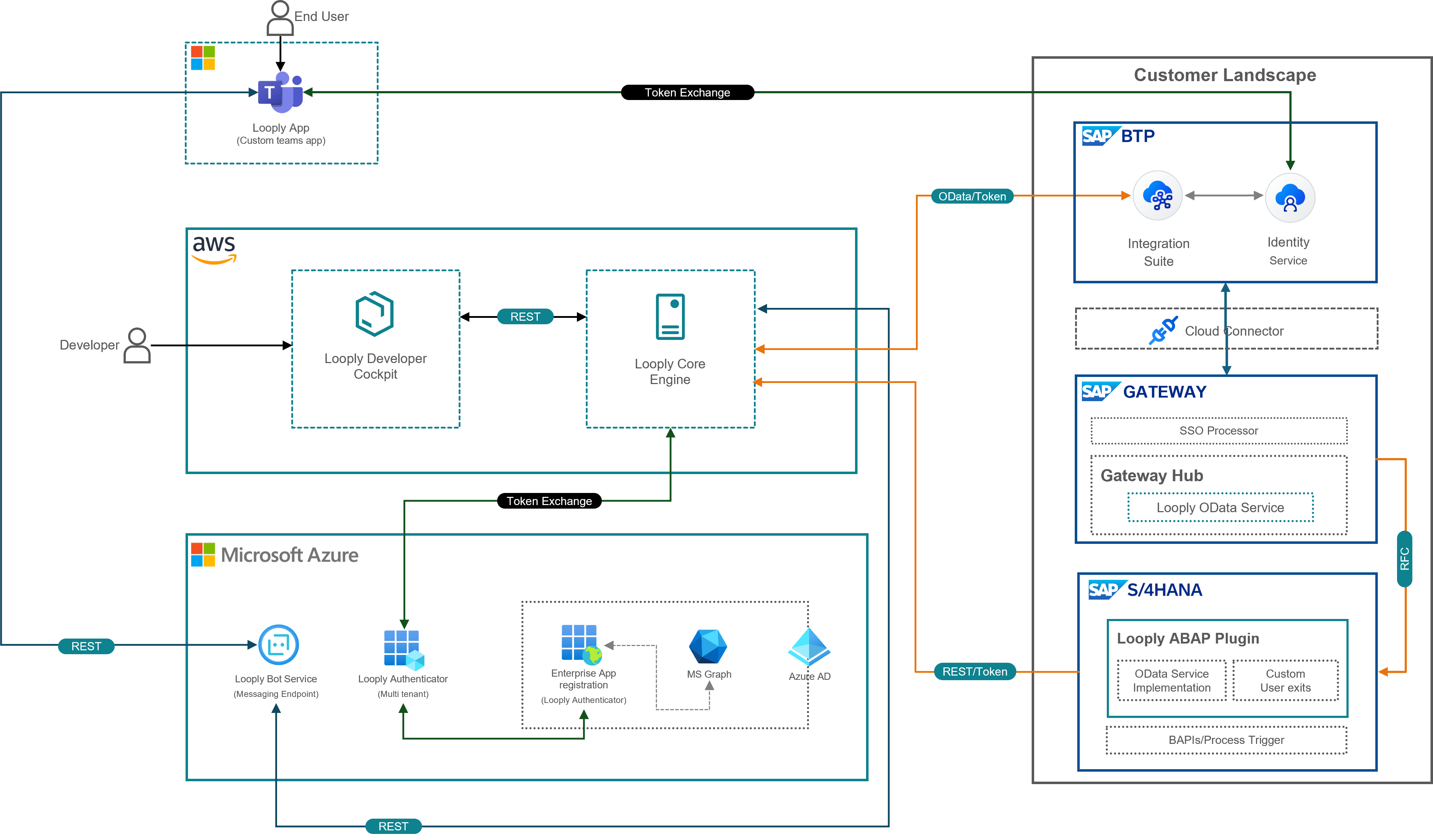This screenshot has height=840, width=1433.
Task: Click the Looply Bot Service label
Action: [x=275, y=679]
